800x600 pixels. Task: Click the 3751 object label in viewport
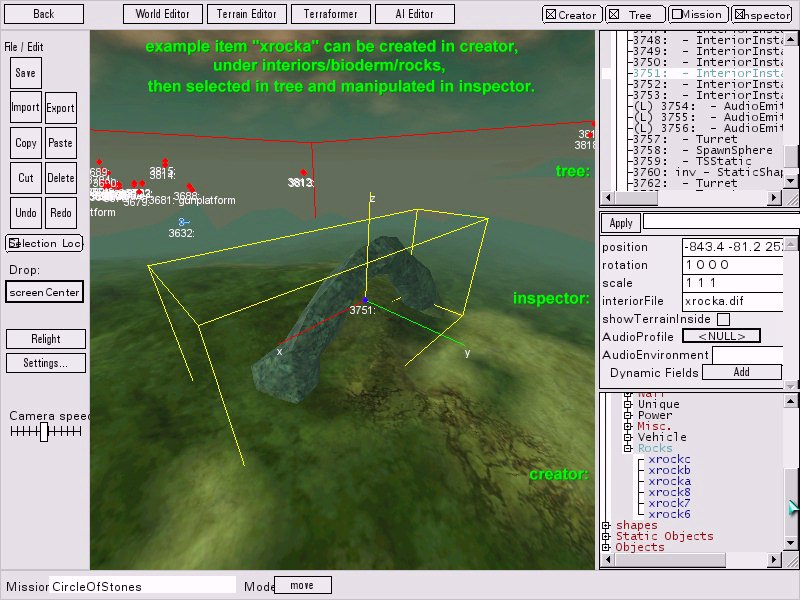(362, 310)
